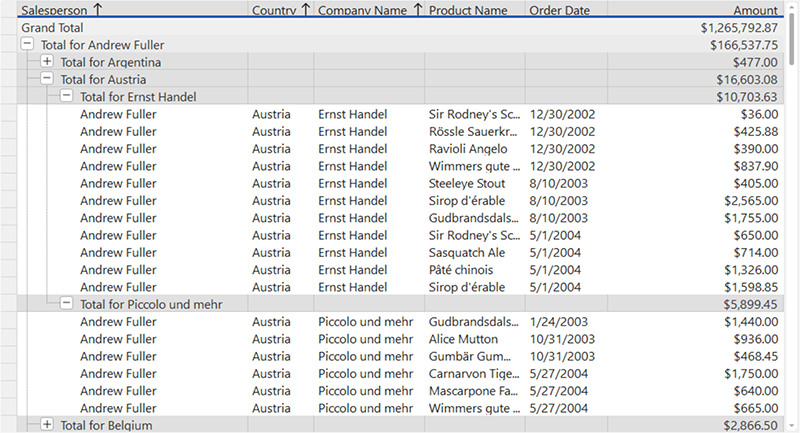The width and height of the screenshot is (800, 433).
Task: Collapse Total for Piccolo und mehr group
Action: click(66, 303)
